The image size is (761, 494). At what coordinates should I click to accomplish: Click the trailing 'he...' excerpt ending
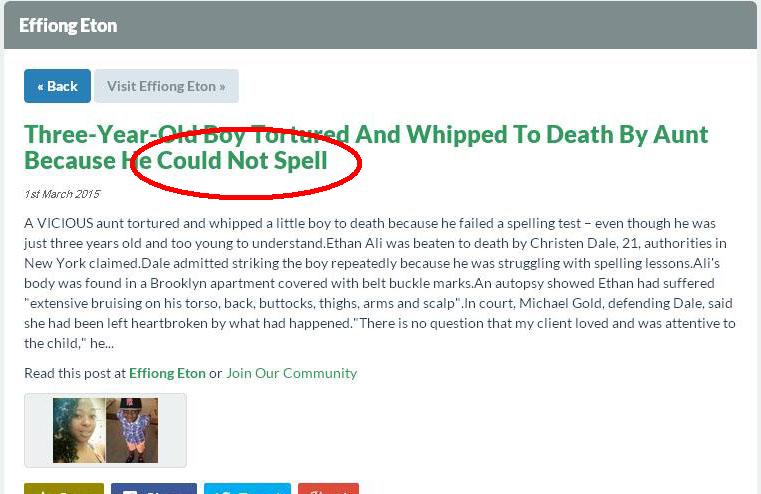click(102, 344)
